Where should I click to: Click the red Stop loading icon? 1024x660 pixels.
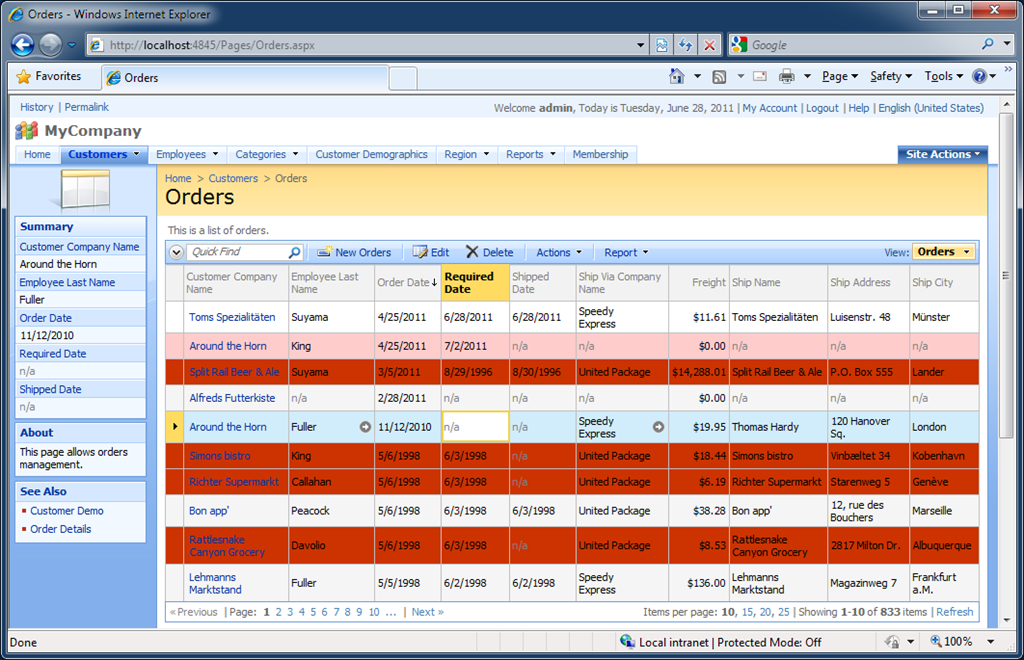[710, 45]
